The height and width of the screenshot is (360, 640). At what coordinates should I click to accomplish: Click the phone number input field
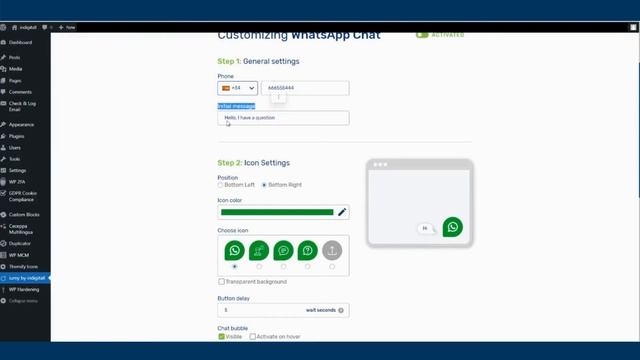pyautogui.click(x=305, y=88)
